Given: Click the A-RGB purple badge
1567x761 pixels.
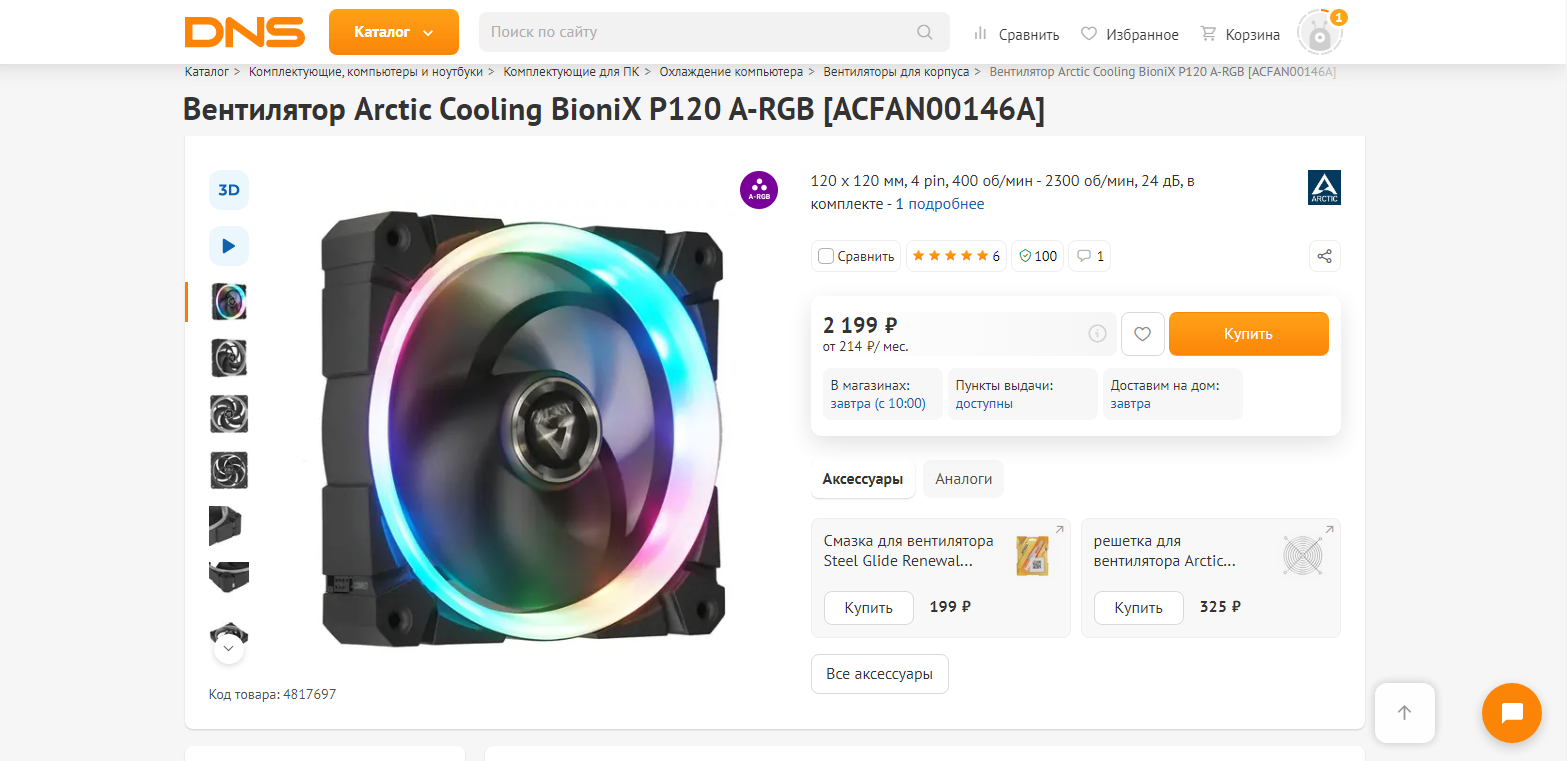Looking at the screenshot, I should (759, 190).
